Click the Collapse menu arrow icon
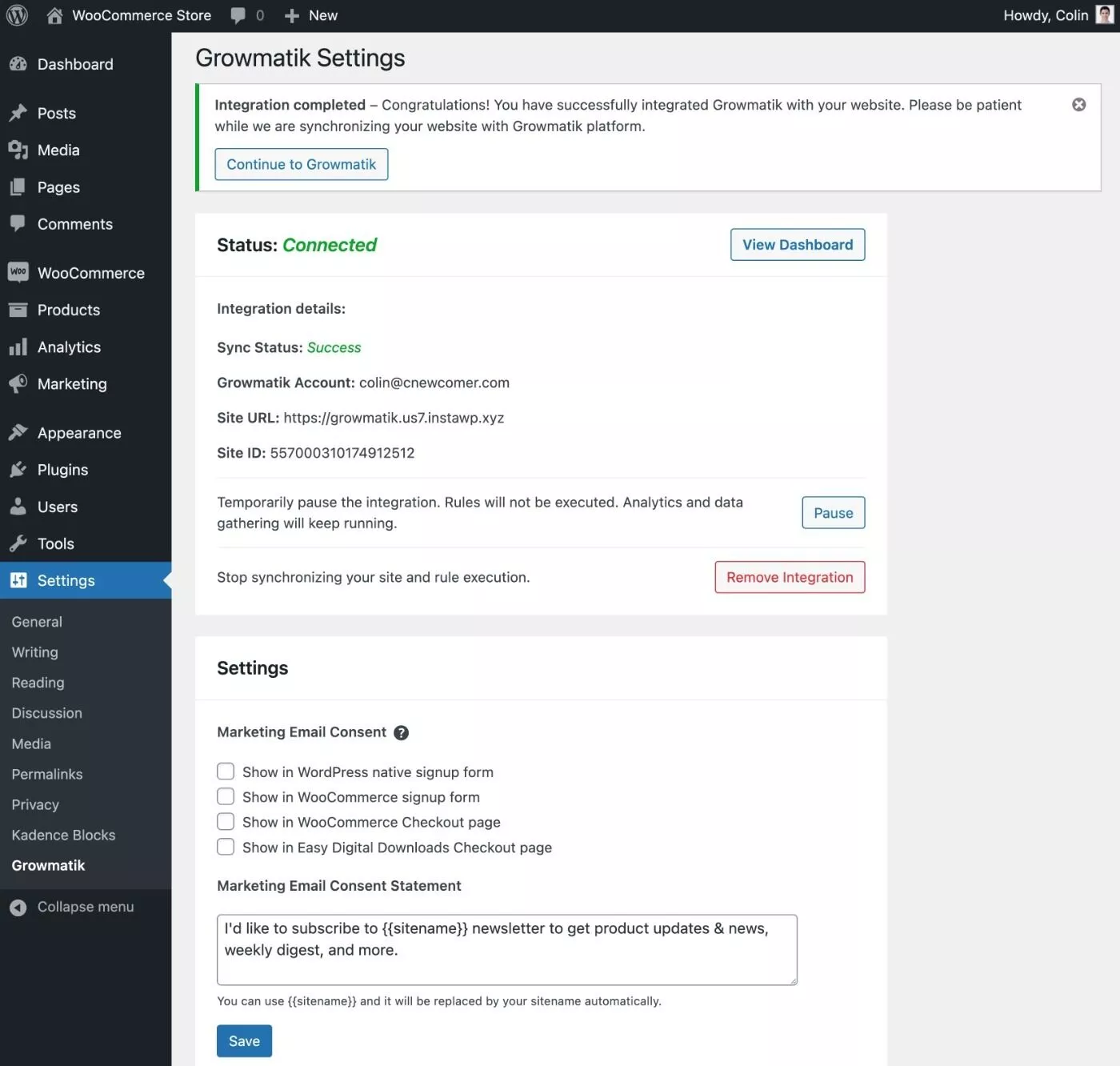 18,907
